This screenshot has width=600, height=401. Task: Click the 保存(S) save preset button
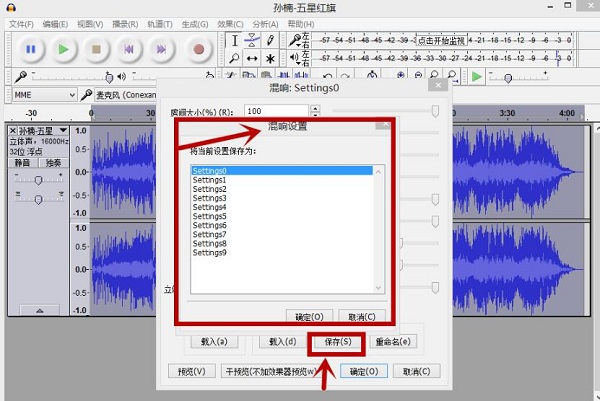coord(332,342)
